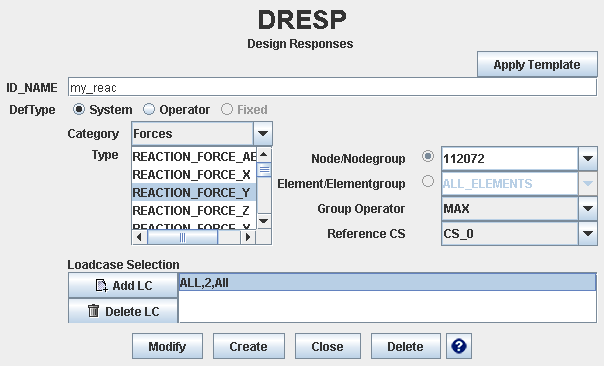Click the Type list scroll left arrow
The image size is (604, 366).
139,237
